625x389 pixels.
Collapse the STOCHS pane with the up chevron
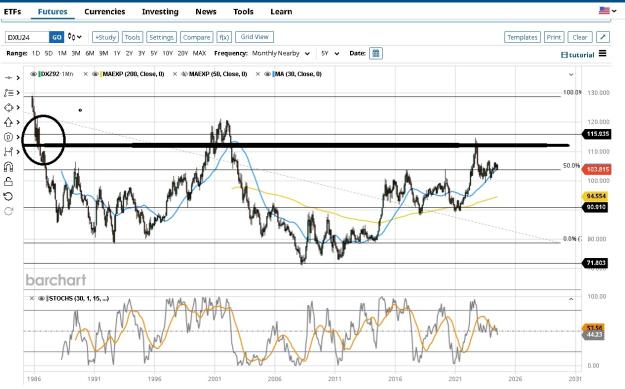click(571, 299)
